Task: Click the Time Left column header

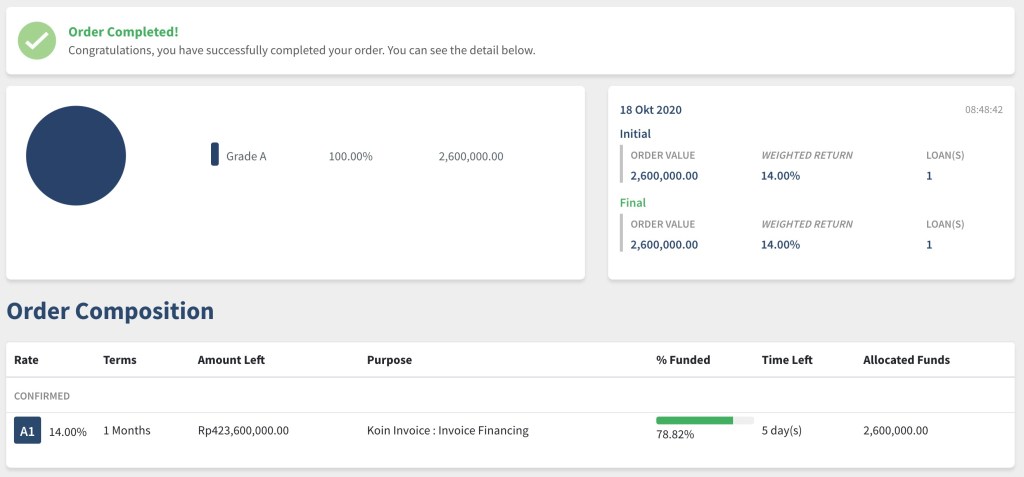Action: point(787,360)
